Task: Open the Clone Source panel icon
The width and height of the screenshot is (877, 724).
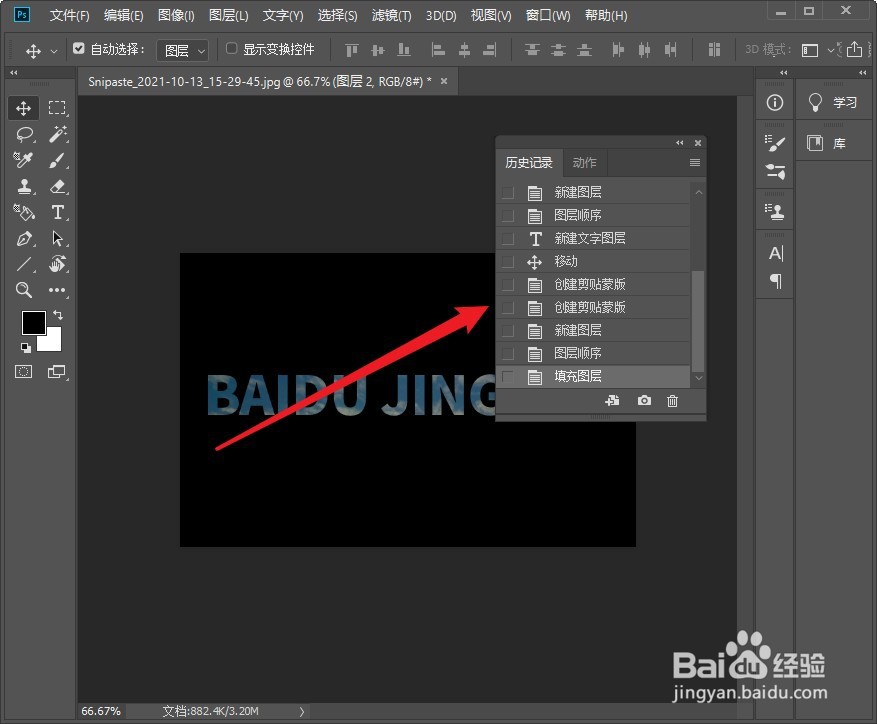Action: pyautogui.click(x=775, y=211)
